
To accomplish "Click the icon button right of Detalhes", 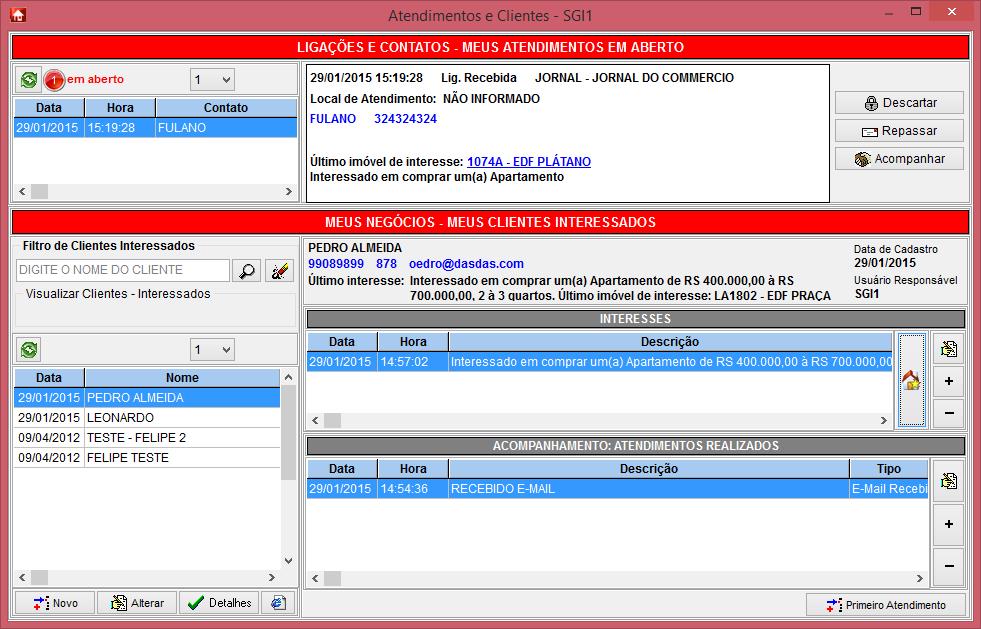I will tap(278, 603).
